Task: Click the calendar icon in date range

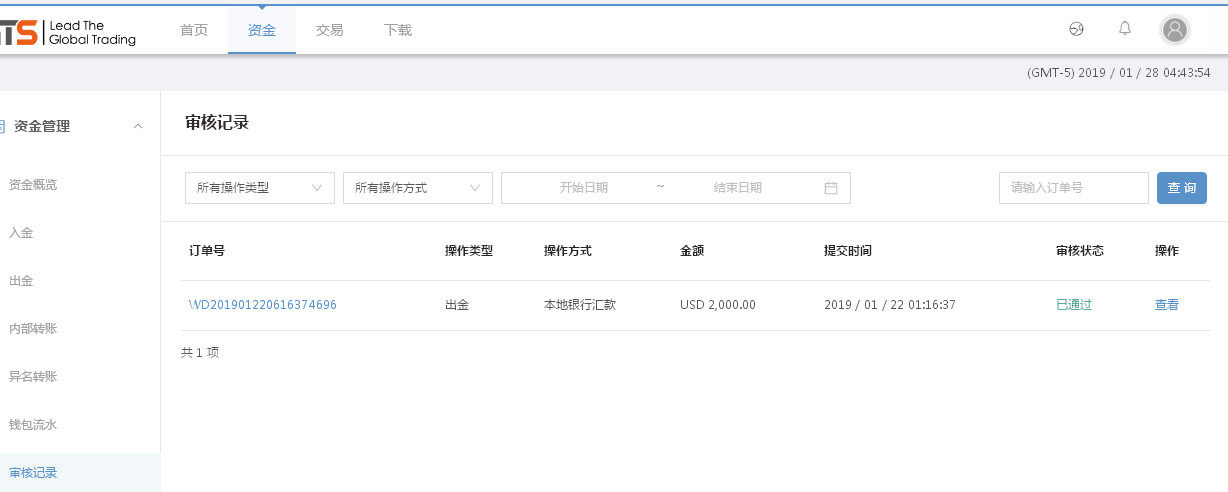Action: pos(830,188)
